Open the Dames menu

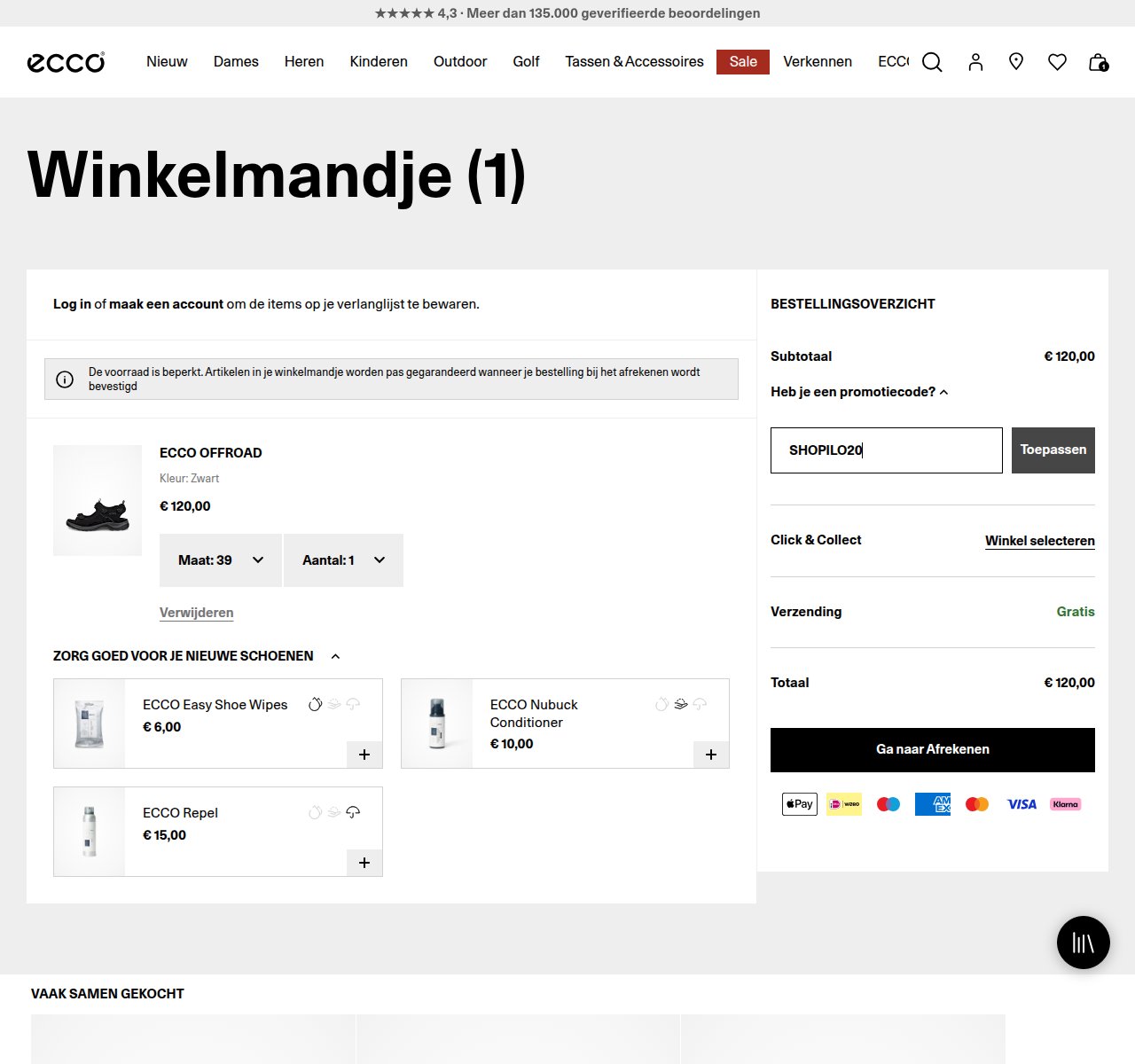coord(236,61)
